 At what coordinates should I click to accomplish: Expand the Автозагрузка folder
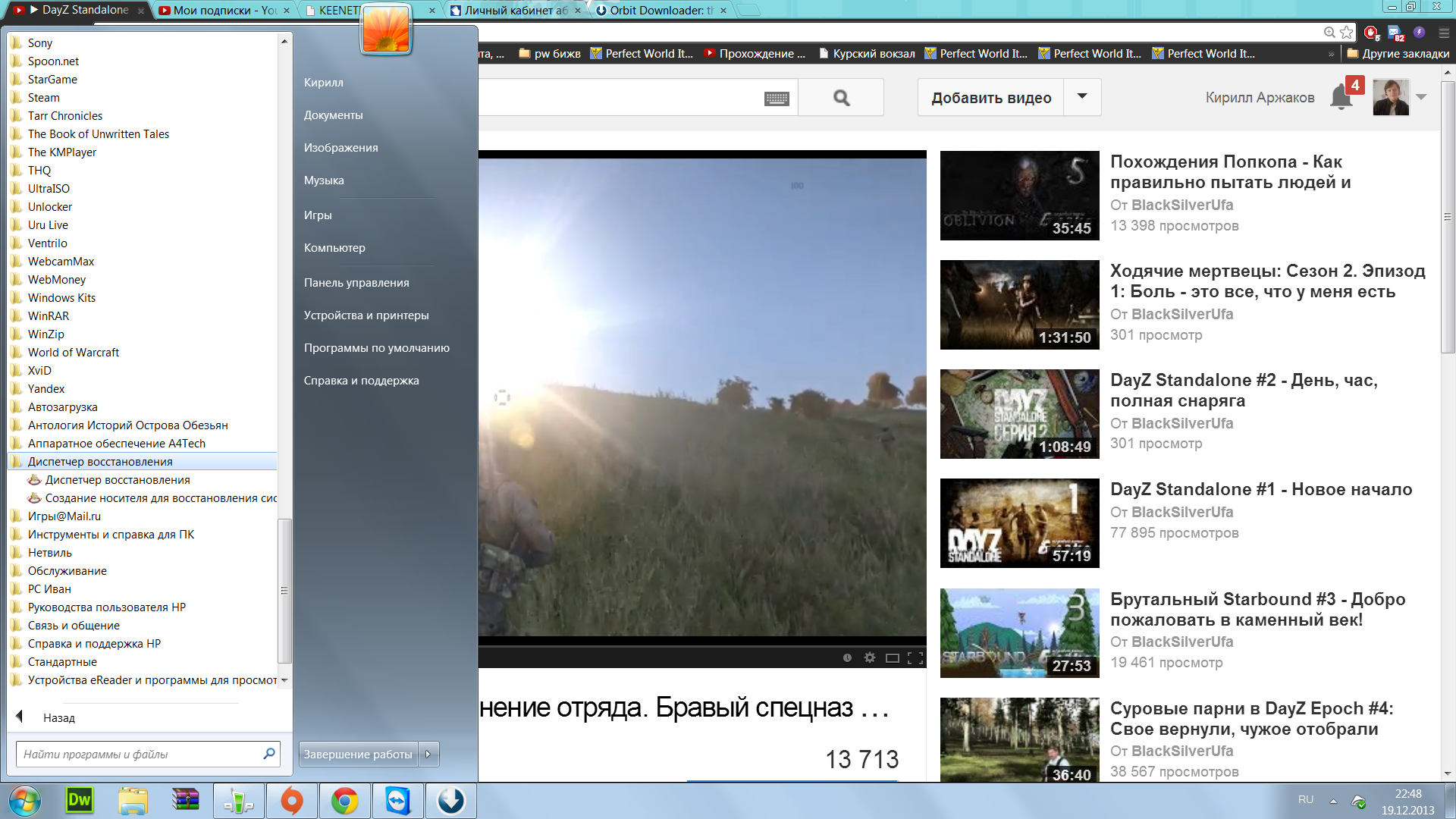point(62,406)
